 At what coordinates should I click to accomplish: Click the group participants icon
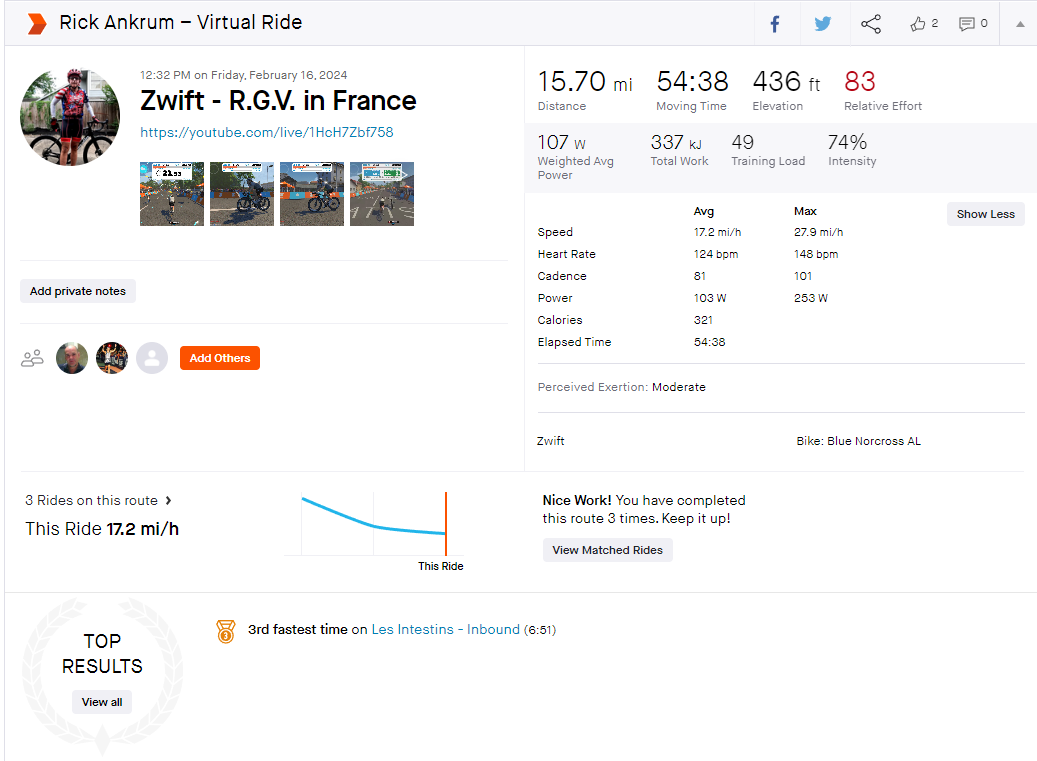click(32, 358)
